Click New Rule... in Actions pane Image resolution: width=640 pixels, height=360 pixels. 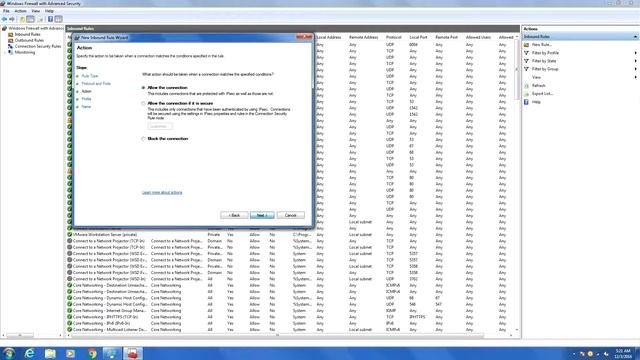[x=542, y=44]
